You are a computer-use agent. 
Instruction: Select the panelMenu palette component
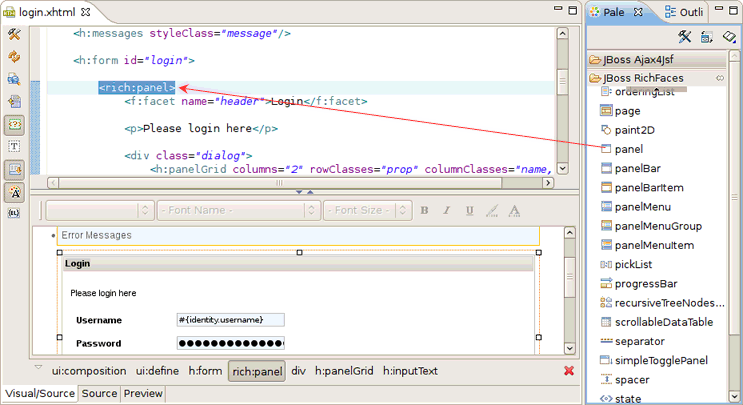[x=635, y=207]
